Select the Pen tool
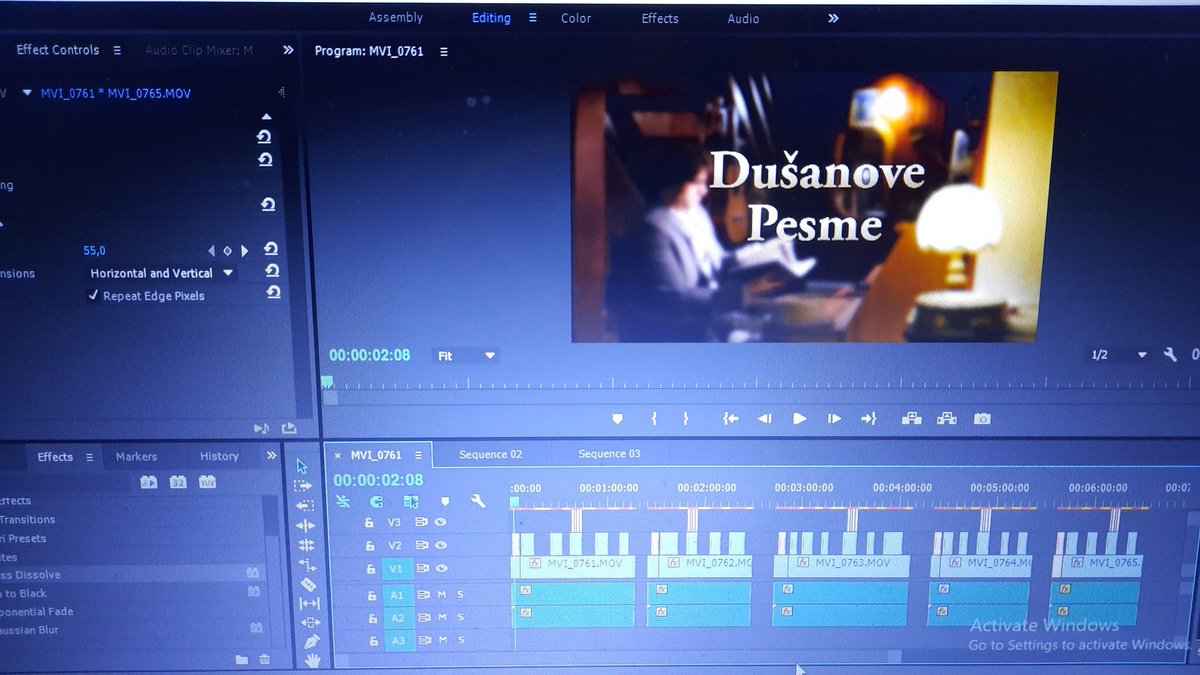This screenshot has width=1200, height=675. pos(311,641)
